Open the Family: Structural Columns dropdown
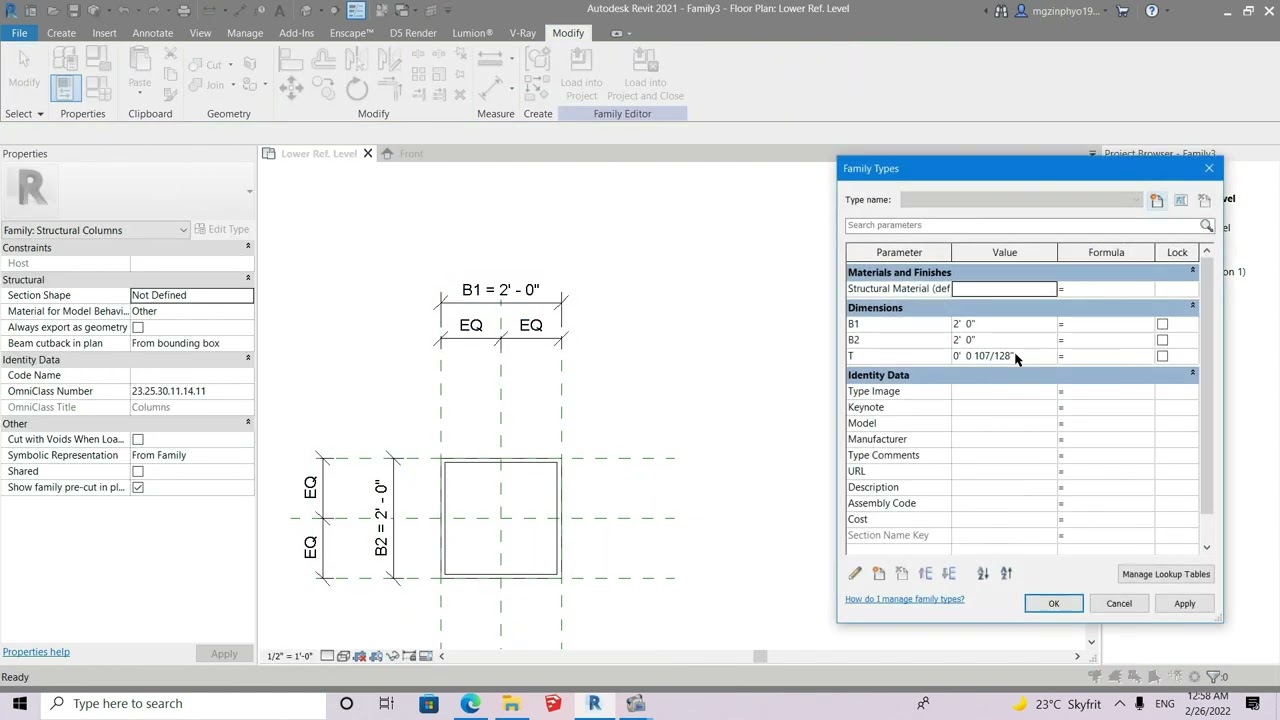 [95, 230]
